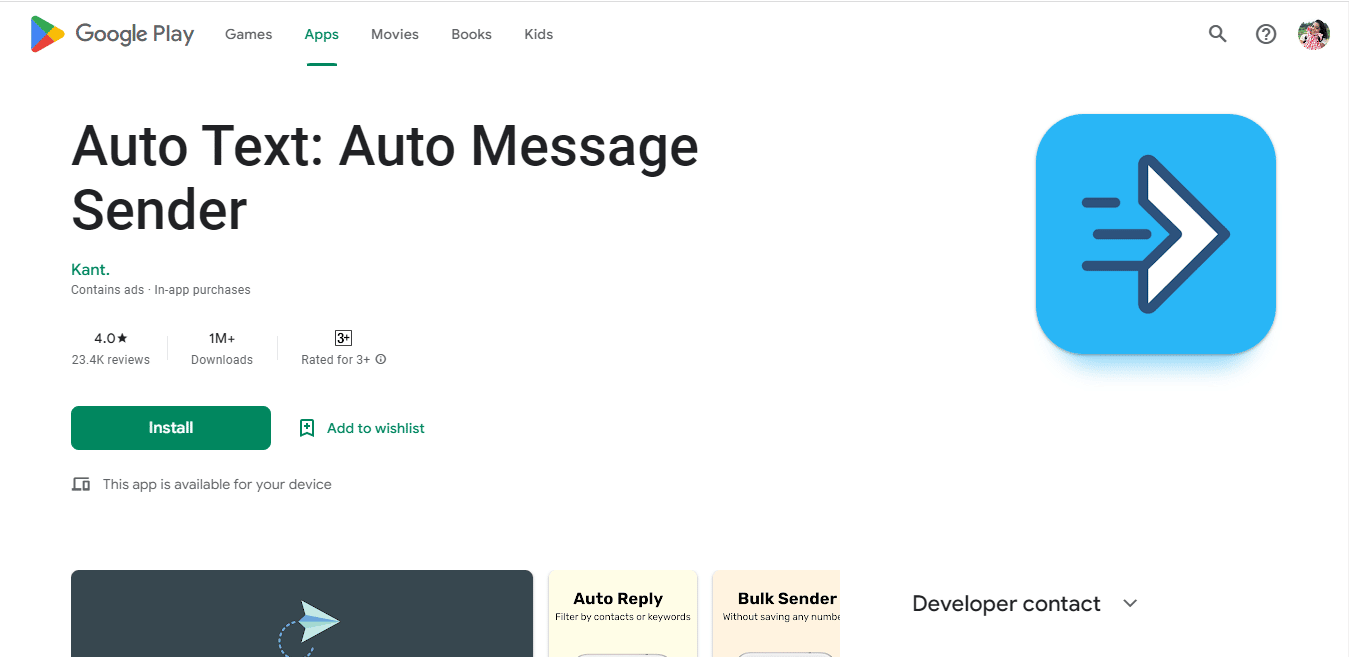Image resolution: width=1349 pixels, height=657 pixels.
Task: Select the Apps tab
Action: pyautogui.click(x=322, y=34)
